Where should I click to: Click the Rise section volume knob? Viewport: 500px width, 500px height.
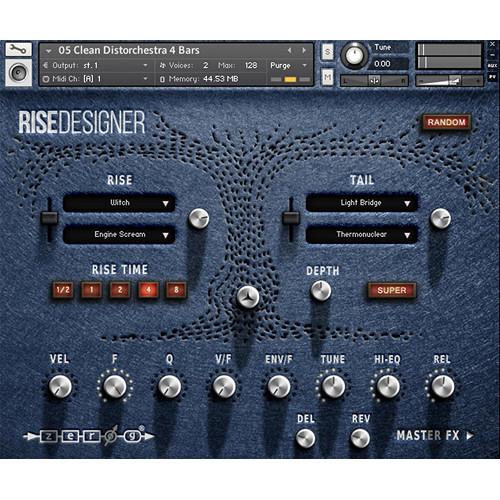pyautogui.click(x=199, y=219)
